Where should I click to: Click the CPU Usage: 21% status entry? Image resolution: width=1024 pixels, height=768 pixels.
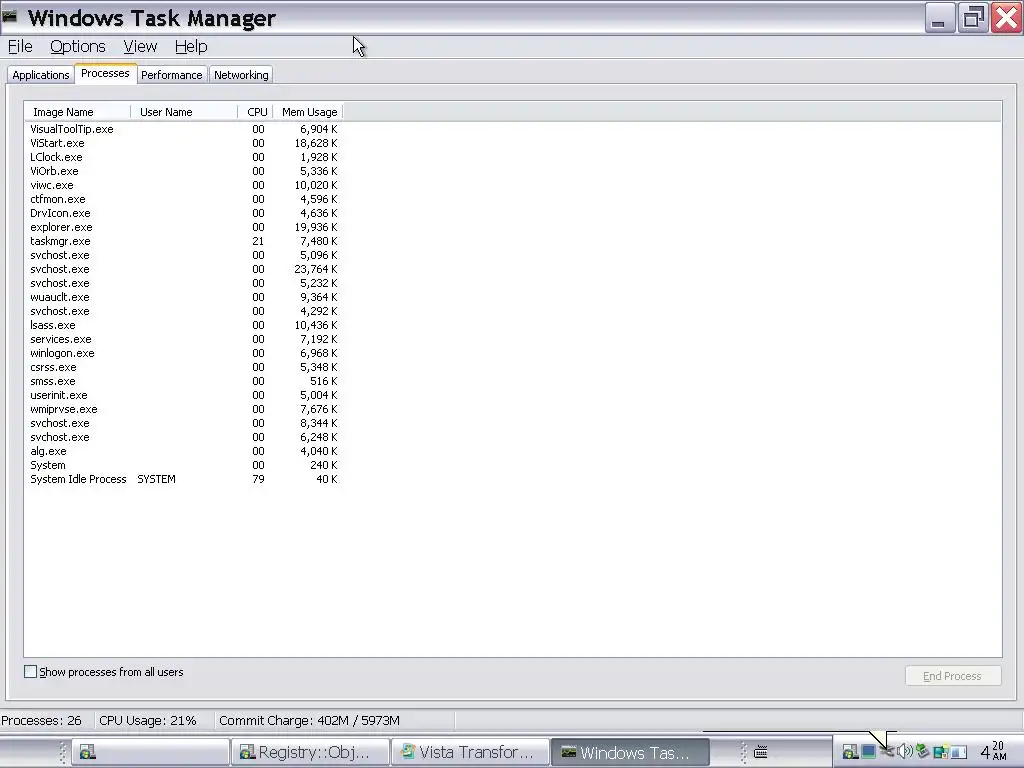point(148,720)
